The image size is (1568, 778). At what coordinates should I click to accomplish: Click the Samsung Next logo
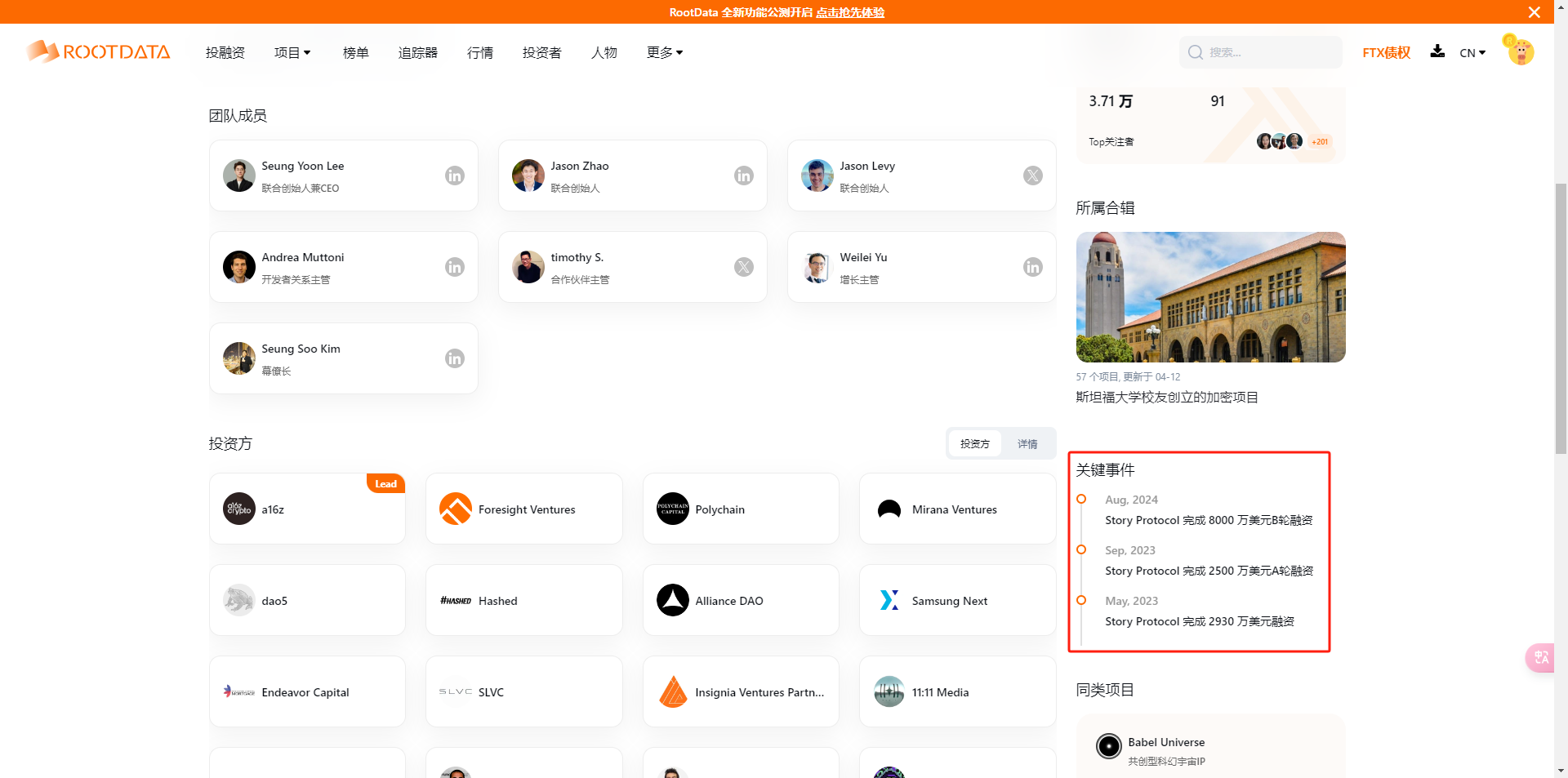(889, 600)
